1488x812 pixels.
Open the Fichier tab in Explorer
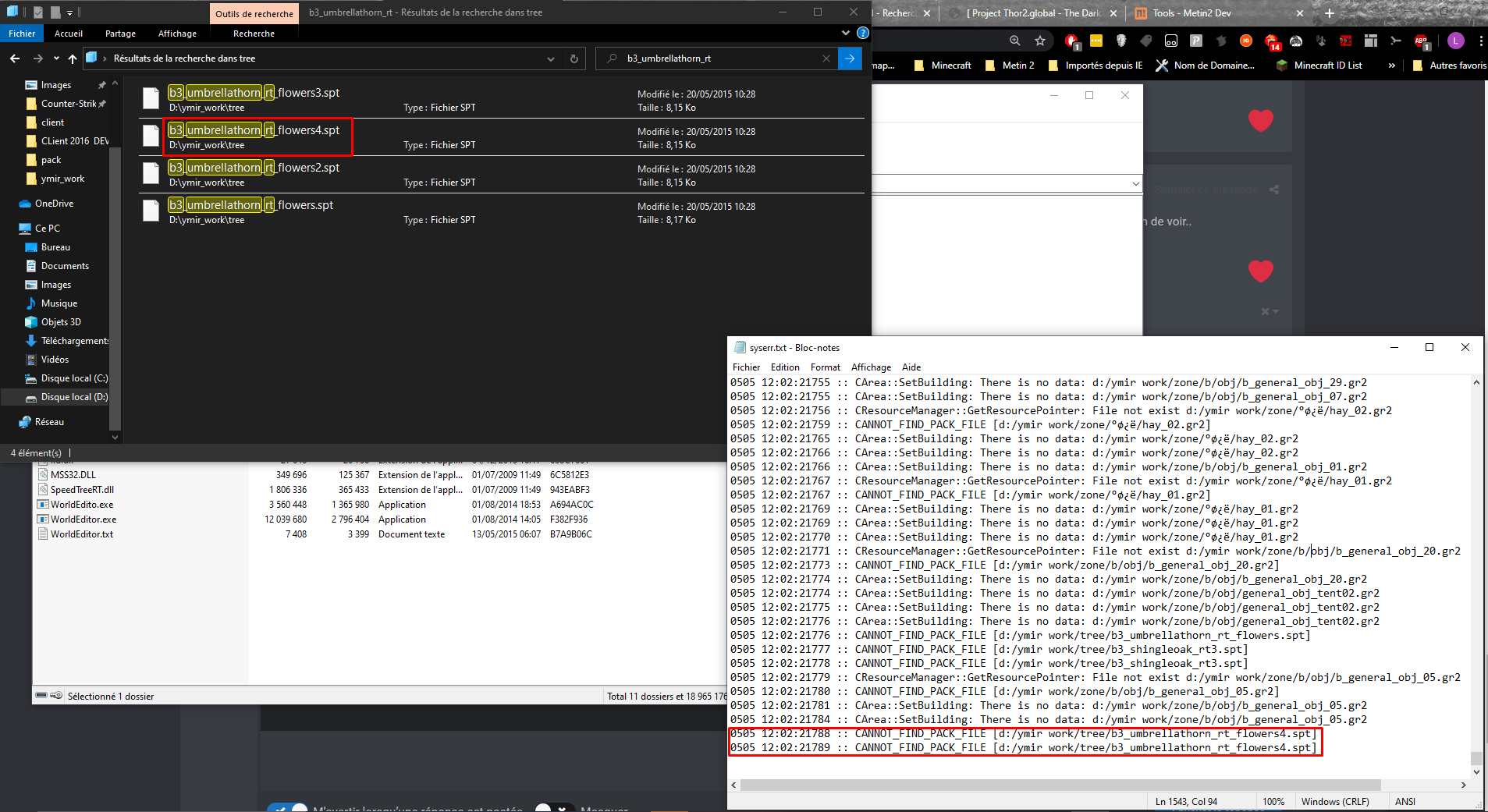tap(22, 34)
